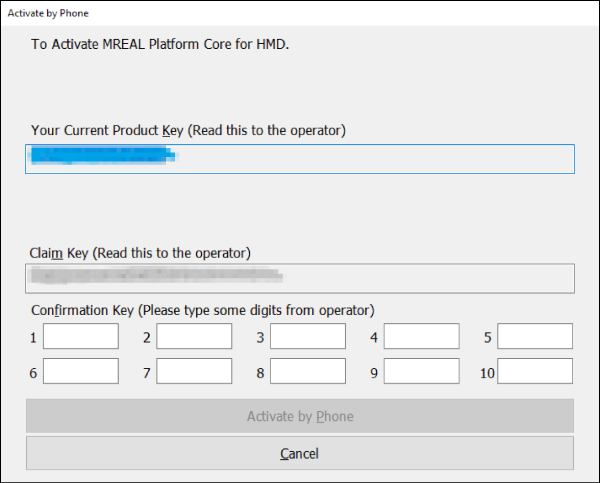This screenshot has height=483, width=600.
Task: Select the 'Claim Key (Read this to the operator)' label
Action: coord(140,253)
